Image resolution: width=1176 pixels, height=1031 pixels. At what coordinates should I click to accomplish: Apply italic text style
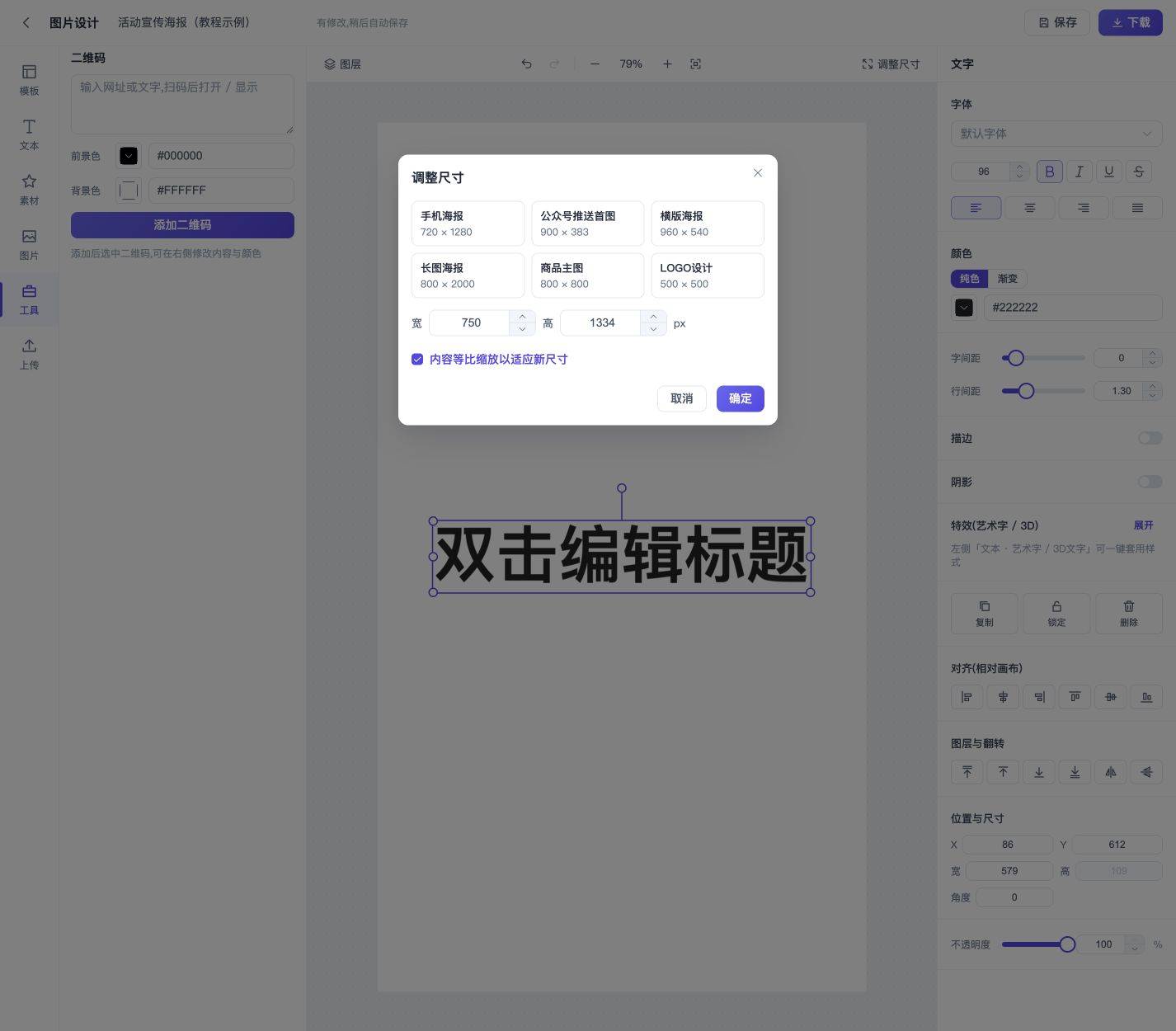click(1079, 172)
